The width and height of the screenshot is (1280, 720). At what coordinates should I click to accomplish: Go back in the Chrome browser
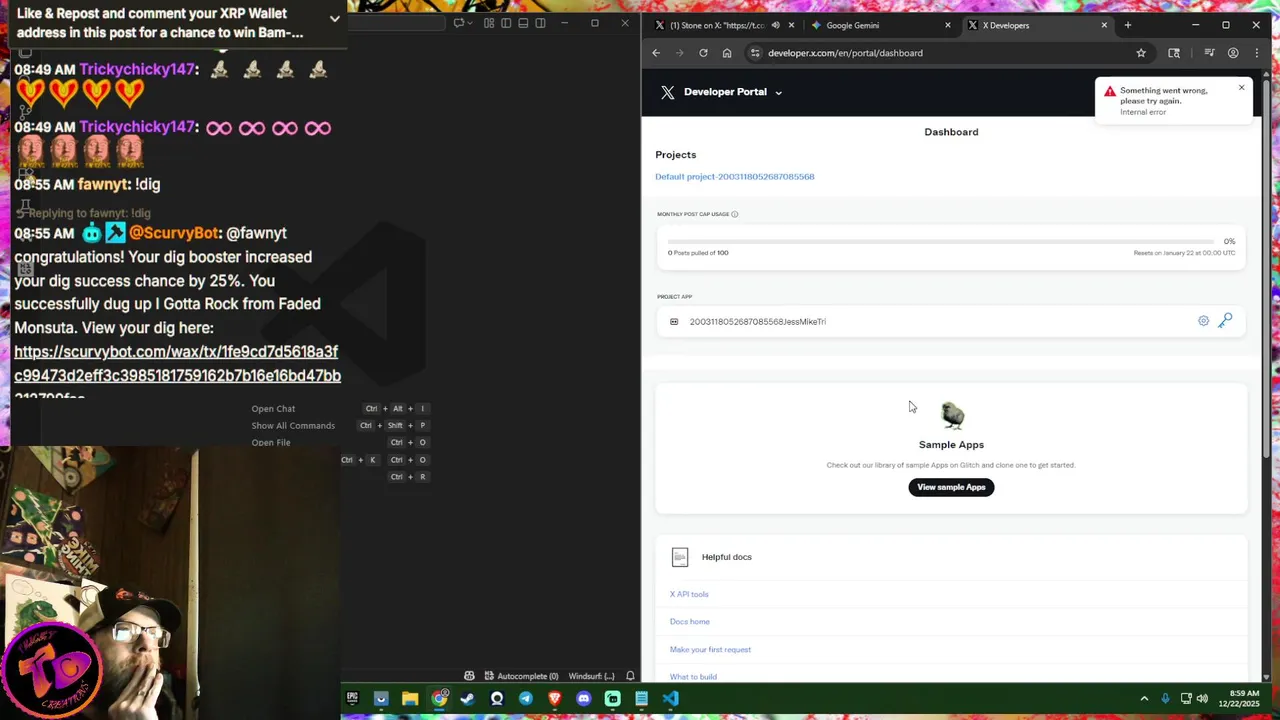click(656, 53)
